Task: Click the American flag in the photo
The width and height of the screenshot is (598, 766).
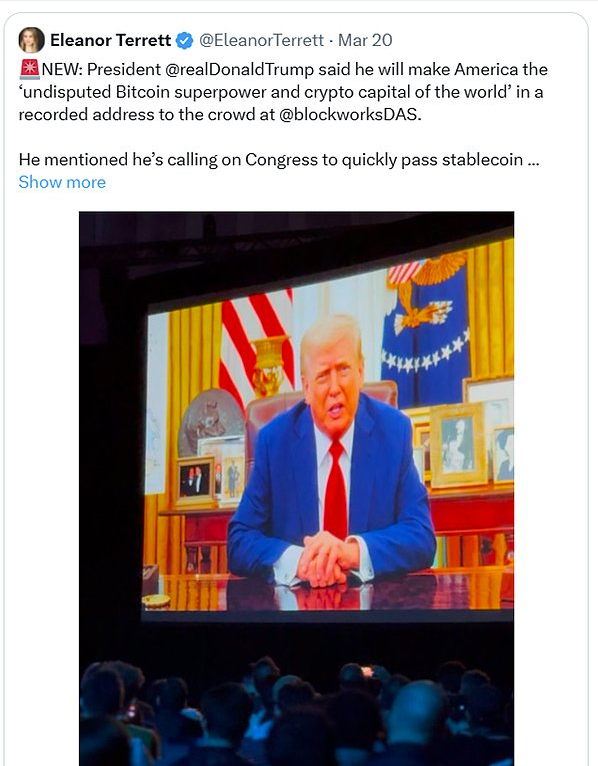Action: point(256,344)
